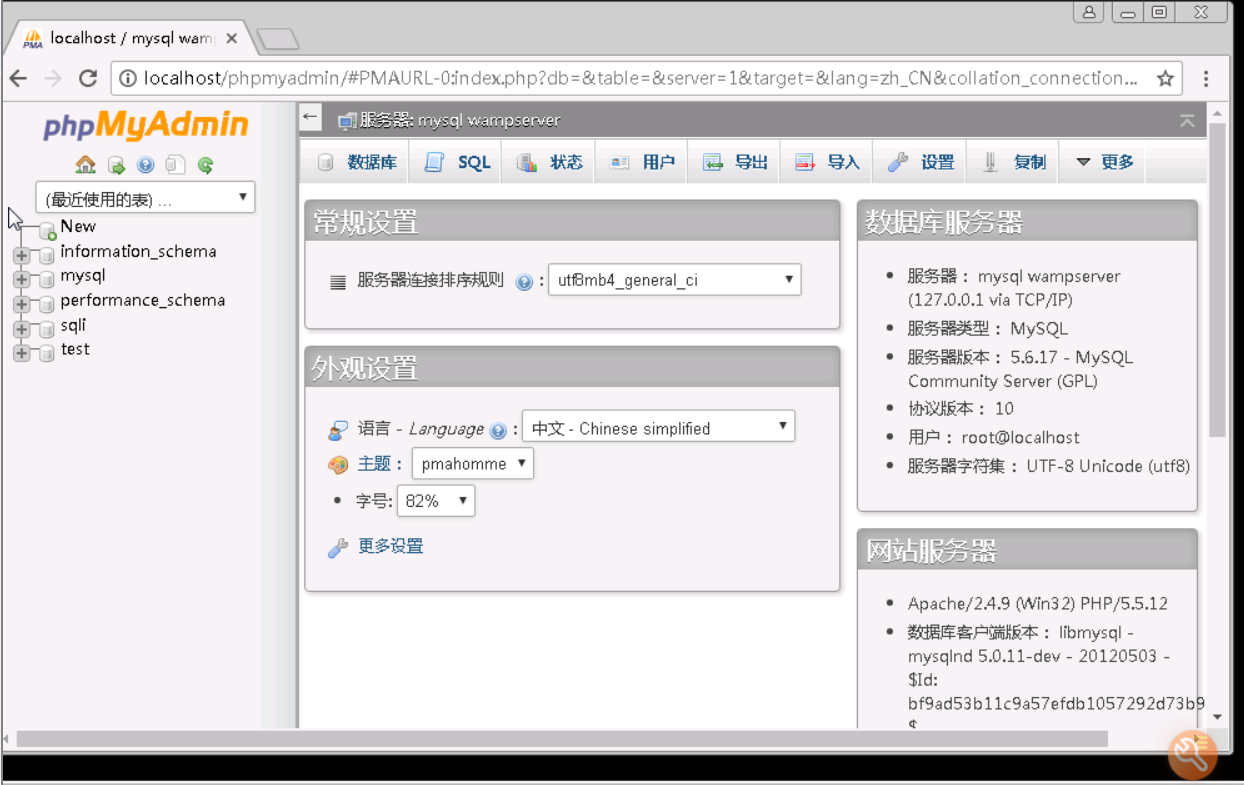
Task: Click the 服务器: mysql wampserver breadcrumb link
Action: tap(459, 120)
